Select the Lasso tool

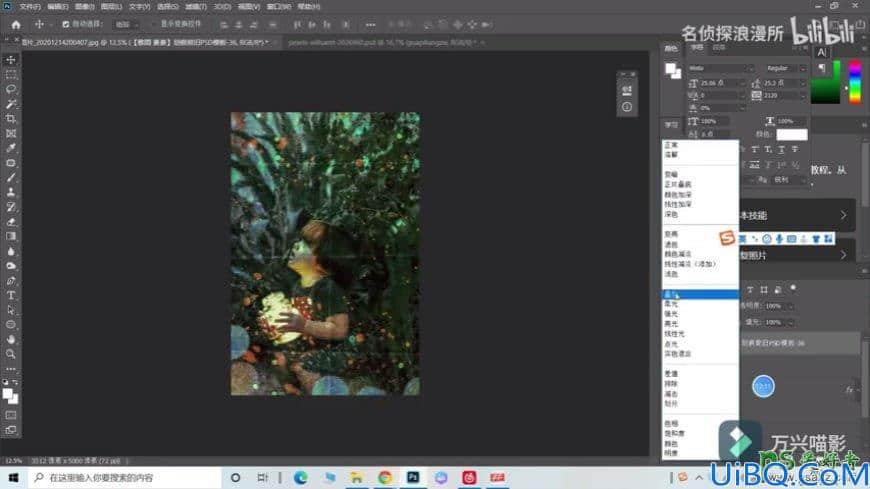click(11, 89)
